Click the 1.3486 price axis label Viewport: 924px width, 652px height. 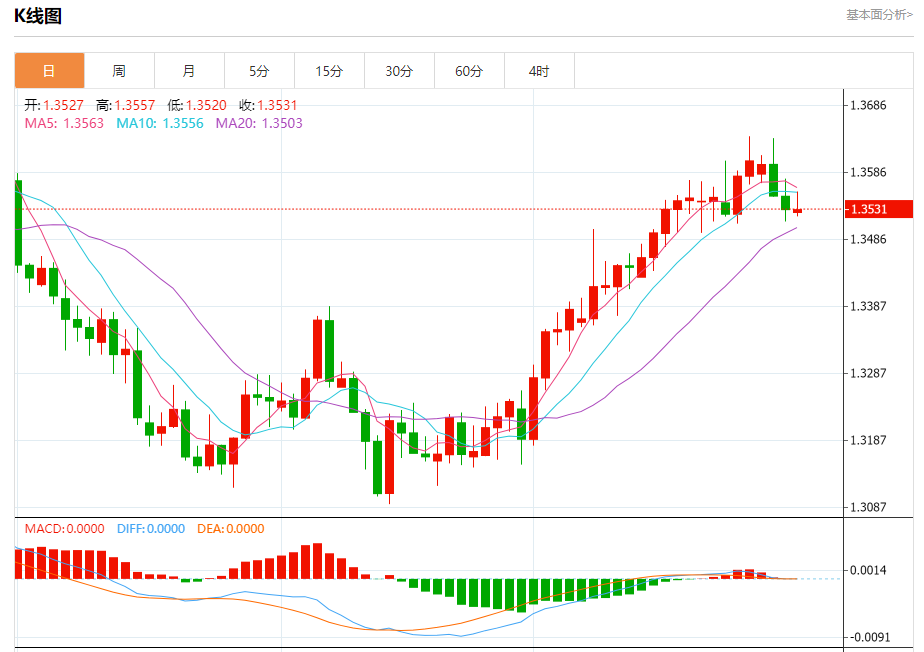pyautogui.click(x=868, y=239)
